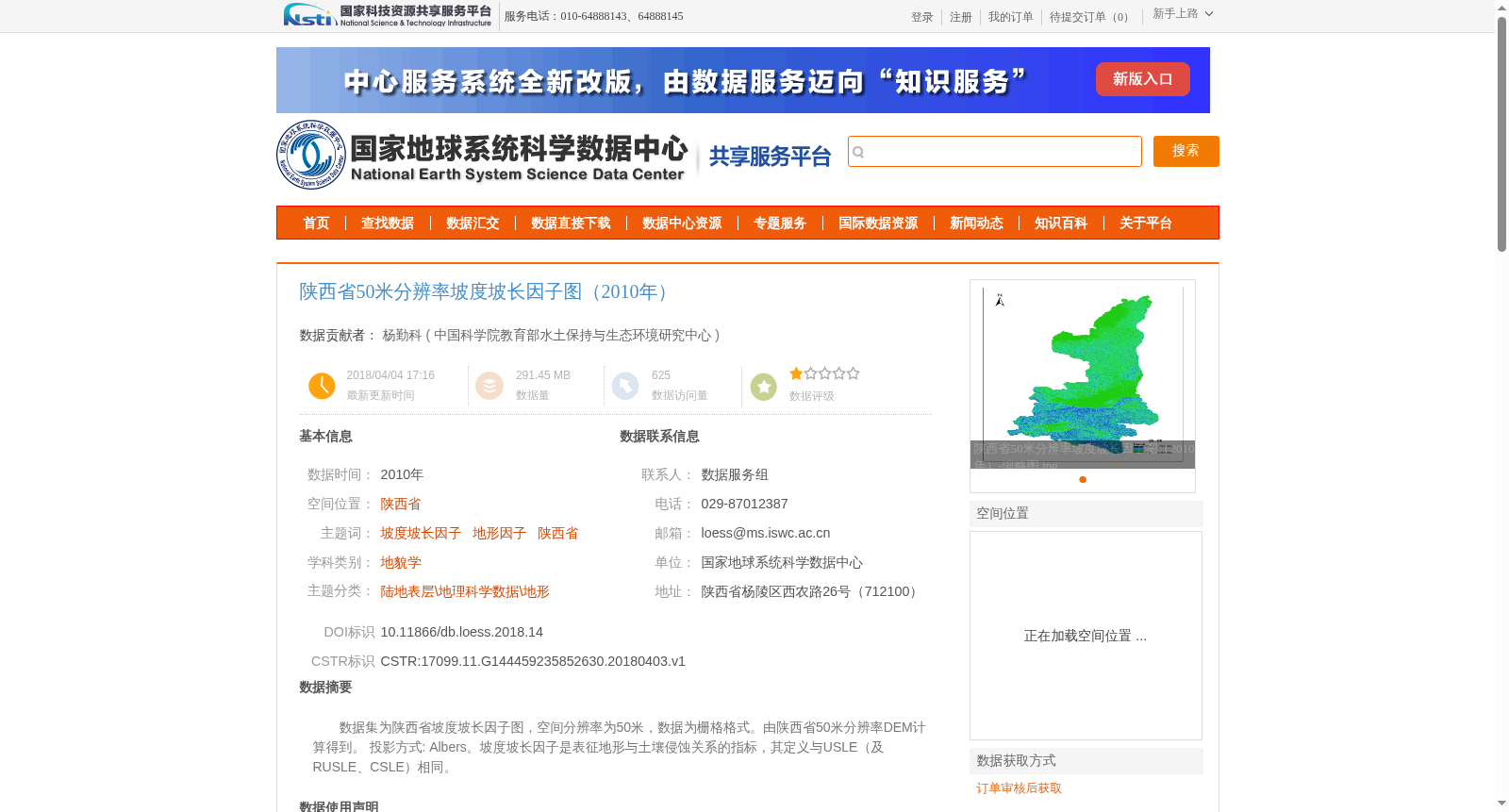Click the first rating star
This screenshot has height=812, width=1509.
point(796,373)
